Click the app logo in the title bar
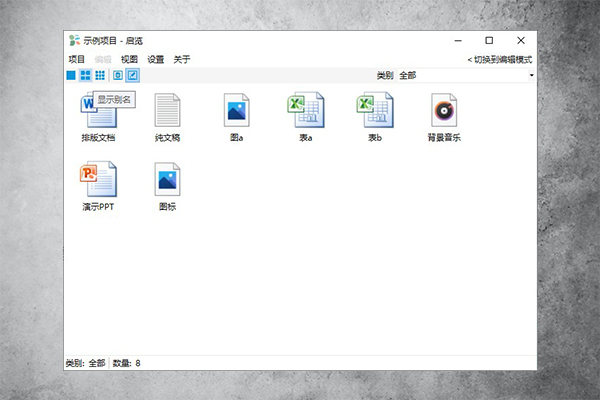The height and width of the screenshot is (400, 600). click(74, 40)
